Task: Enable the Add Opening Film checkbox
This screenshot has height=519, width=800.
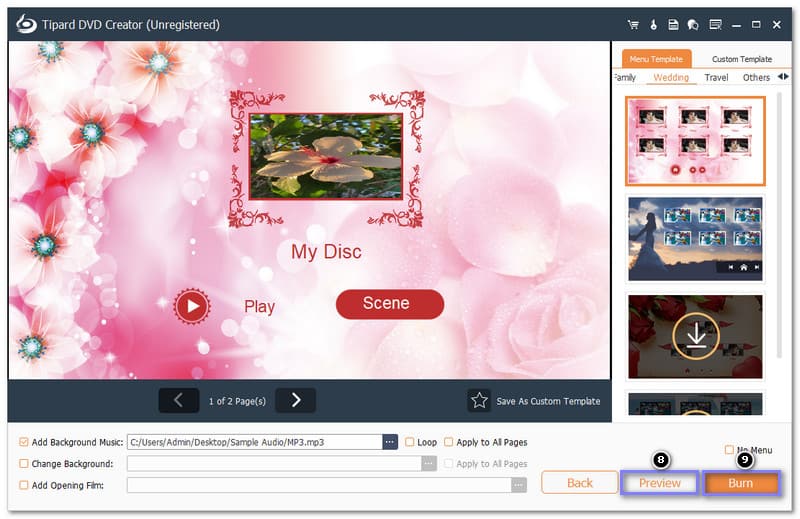Action: click(23, 485)
